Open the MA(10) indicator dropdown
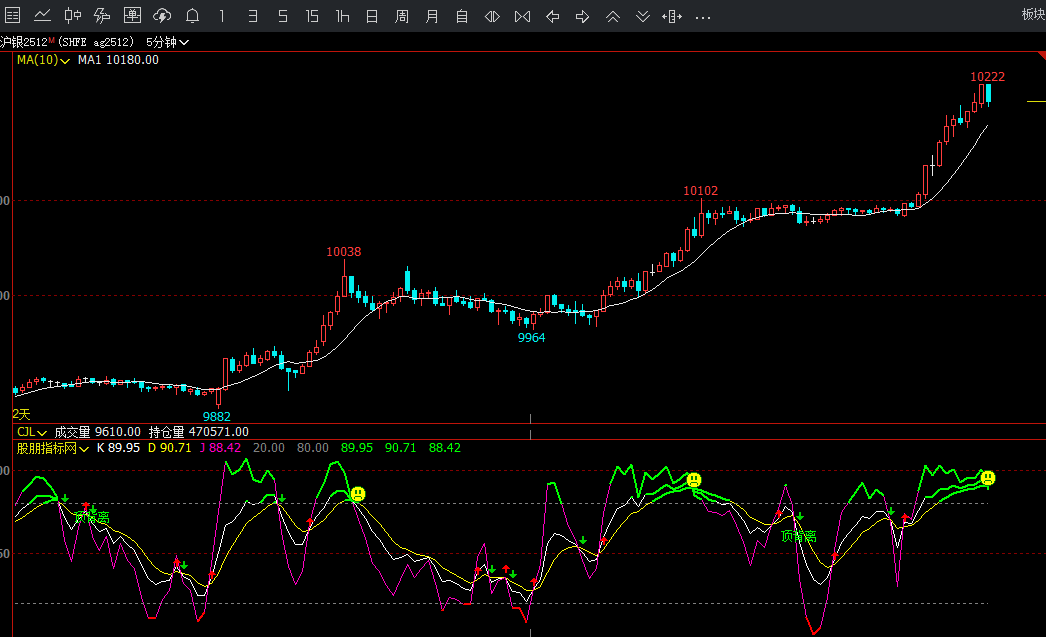This screenshot has width=1046, height=637. point(43,60)
